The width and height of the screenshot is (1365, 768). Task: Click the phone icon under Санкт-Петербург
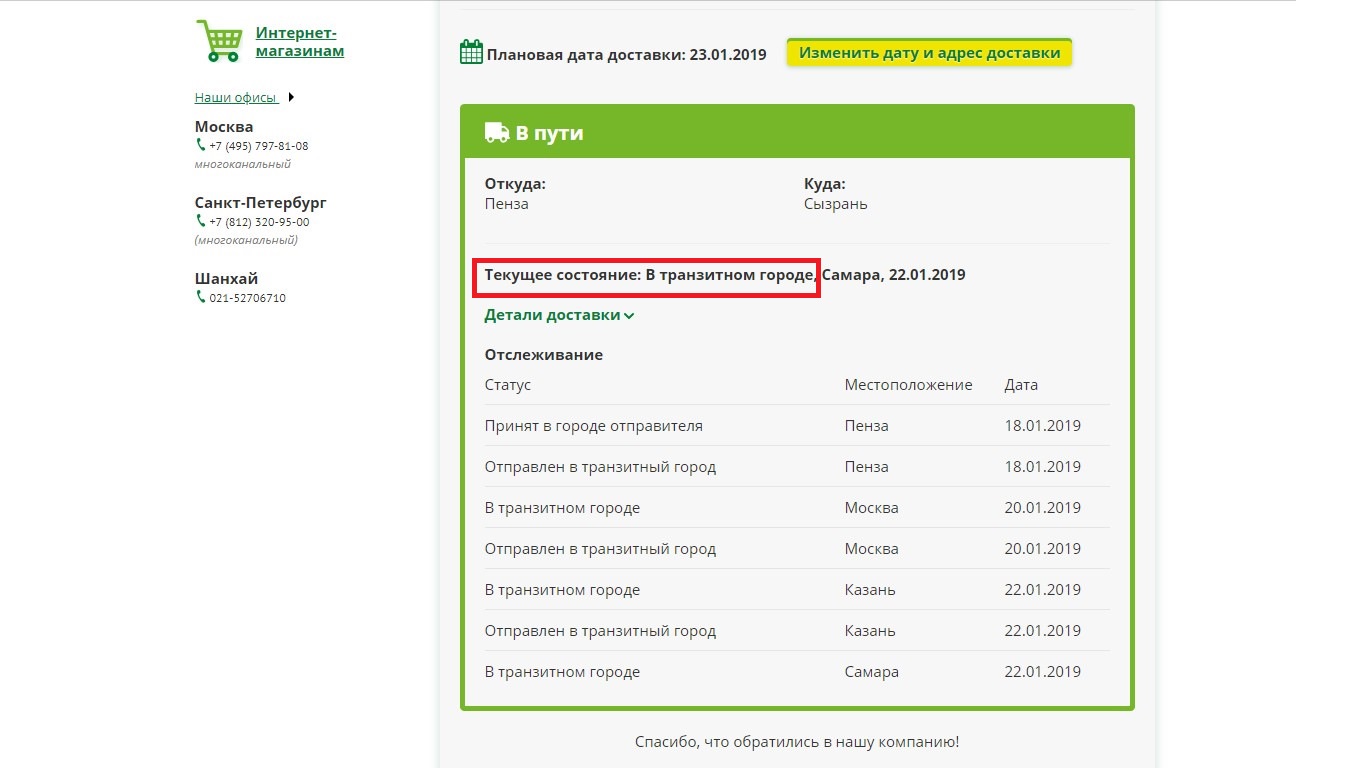pyautogui.click(x=200, y=221)
